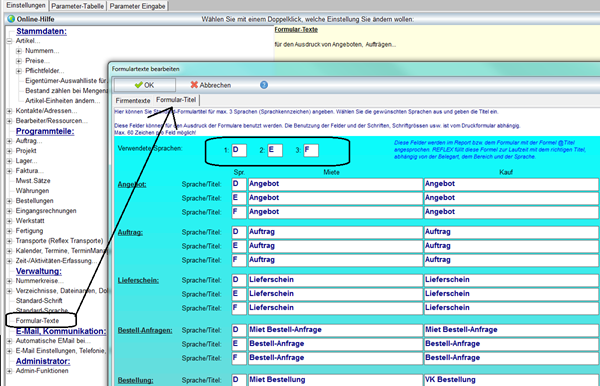Screen dimensions: 600x386
Task: Click Bestell-Anfrage Miete field for F
Action: click(x=335, y=358)
